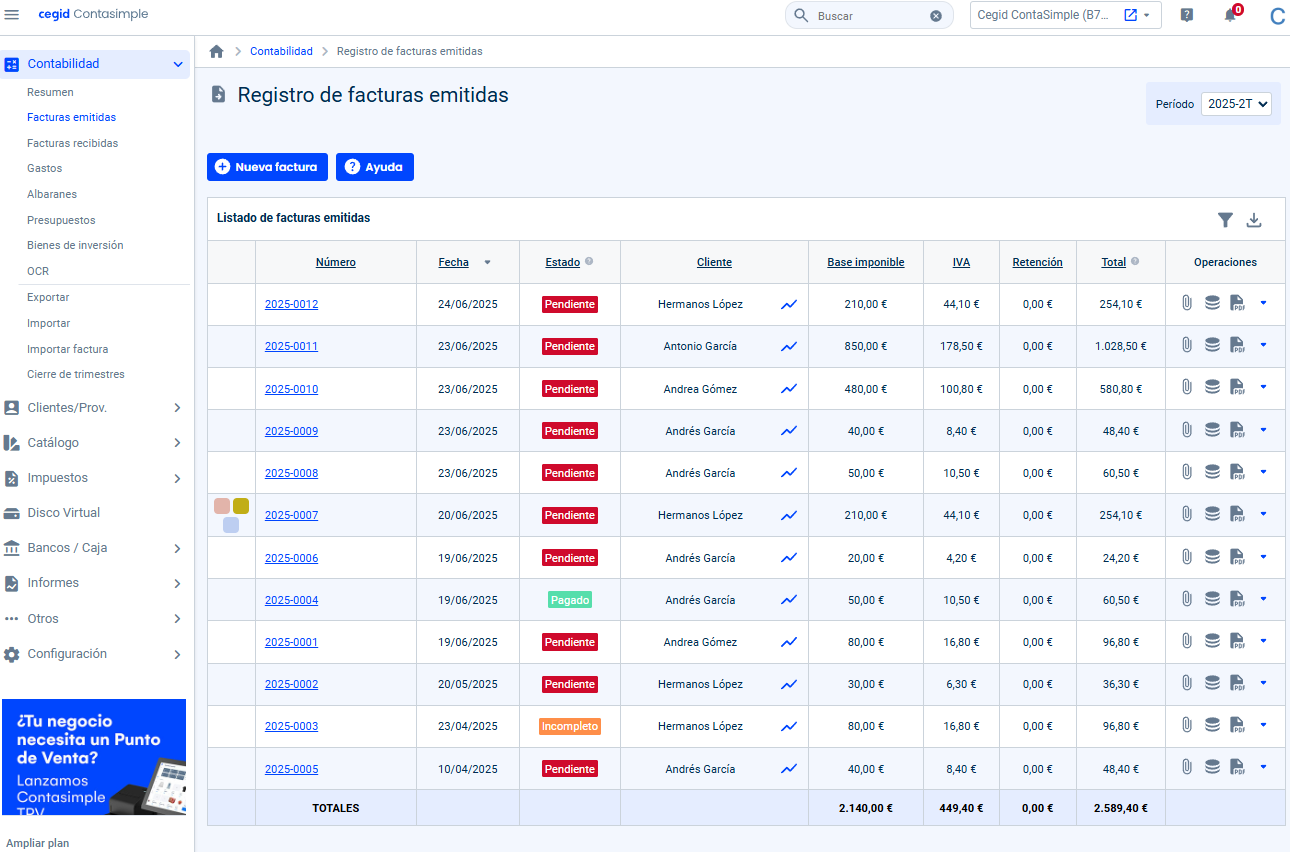View client stats chart for Antonio García
Viewport: 1290px width, 852px height.
point(789,346)
